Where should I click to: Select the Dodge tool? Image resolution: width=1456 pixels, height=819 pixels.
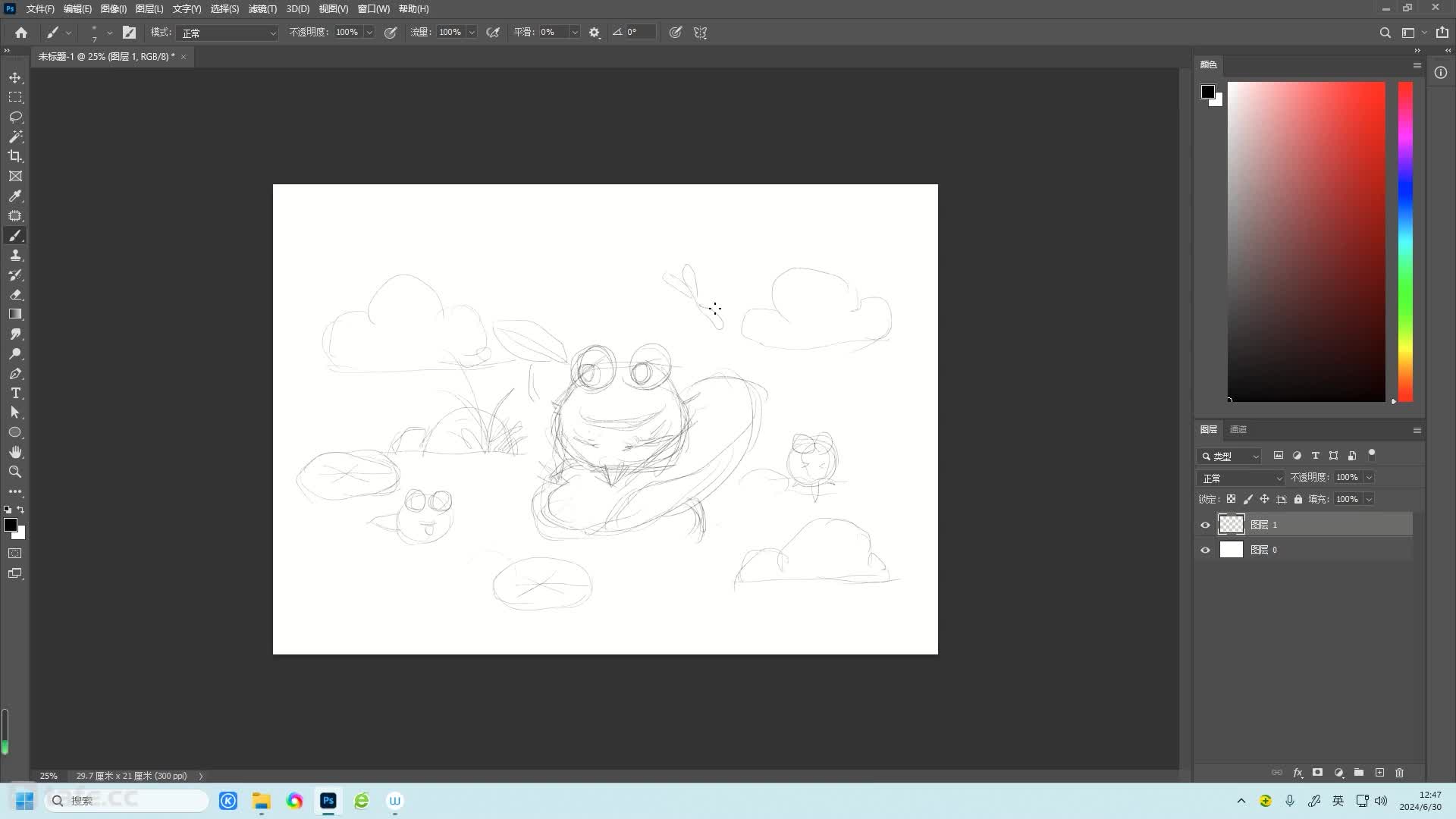(15, 353)
